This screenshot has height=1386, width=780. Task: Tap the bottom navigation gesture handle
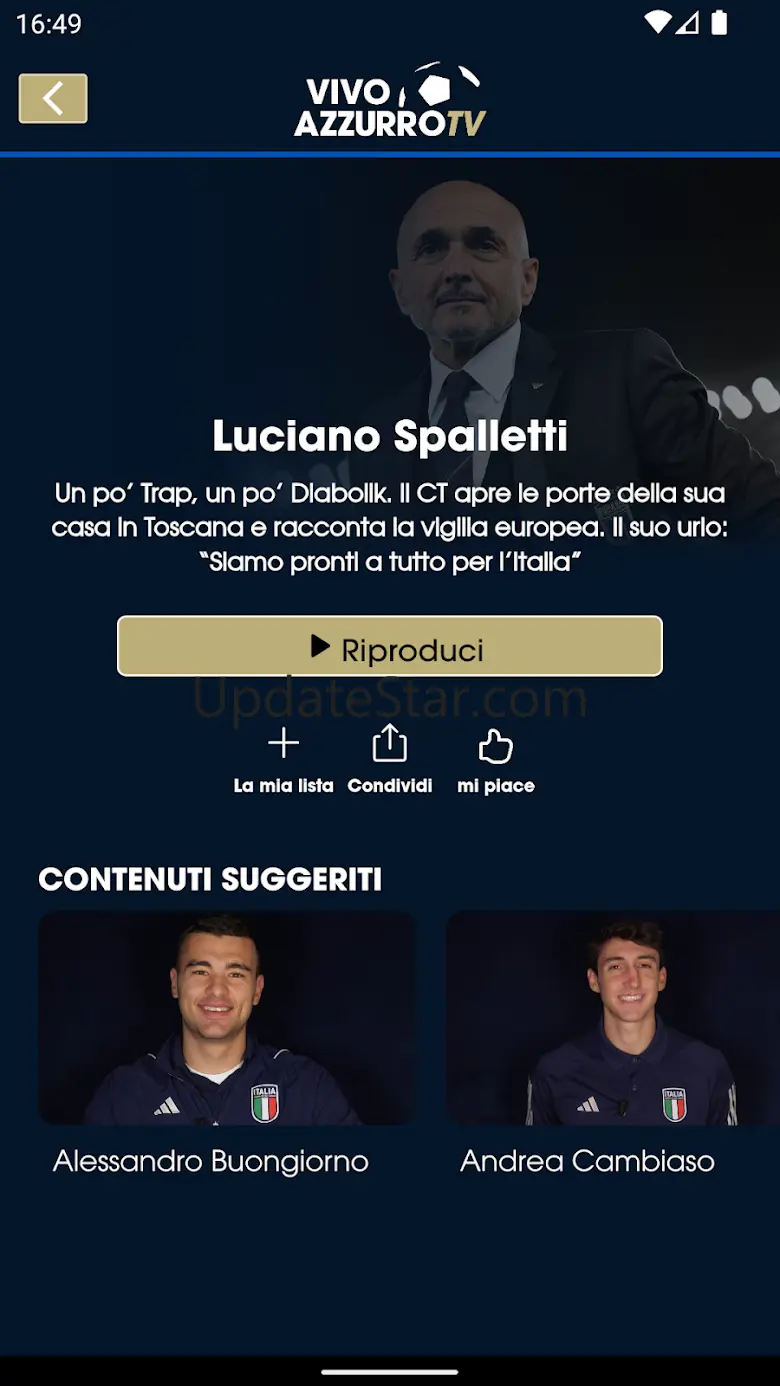point(390,1371)
